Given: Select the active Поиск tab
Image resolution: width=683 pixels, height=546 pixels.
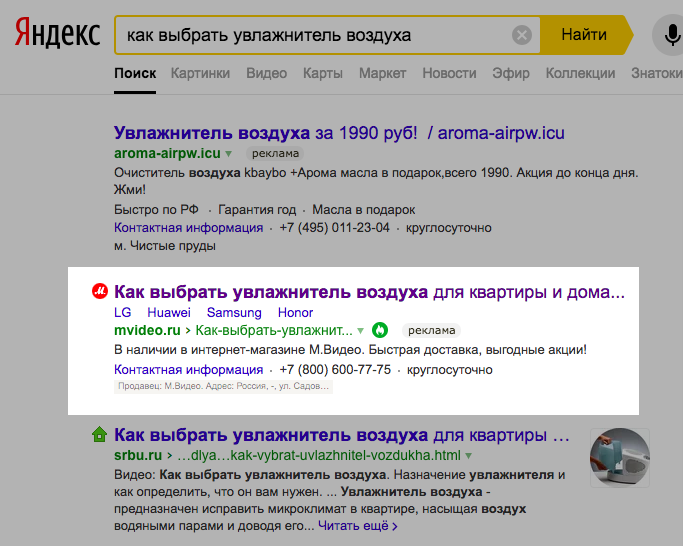Looking at the screenshot, I should tap(135, 73).
